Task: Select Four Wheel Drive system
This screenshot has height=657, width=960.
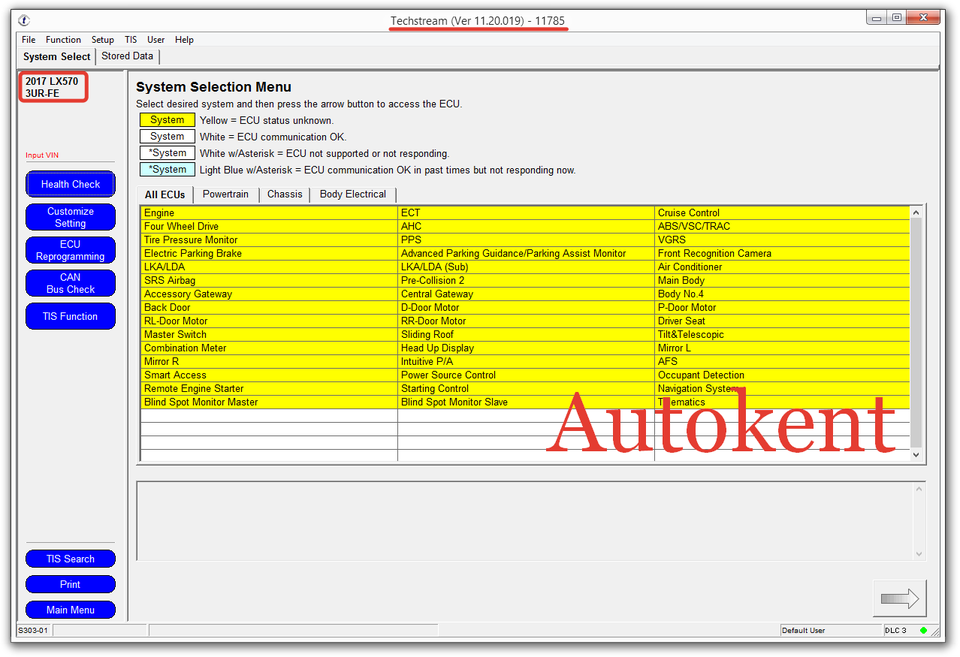Action: click(x=269, y=226)
